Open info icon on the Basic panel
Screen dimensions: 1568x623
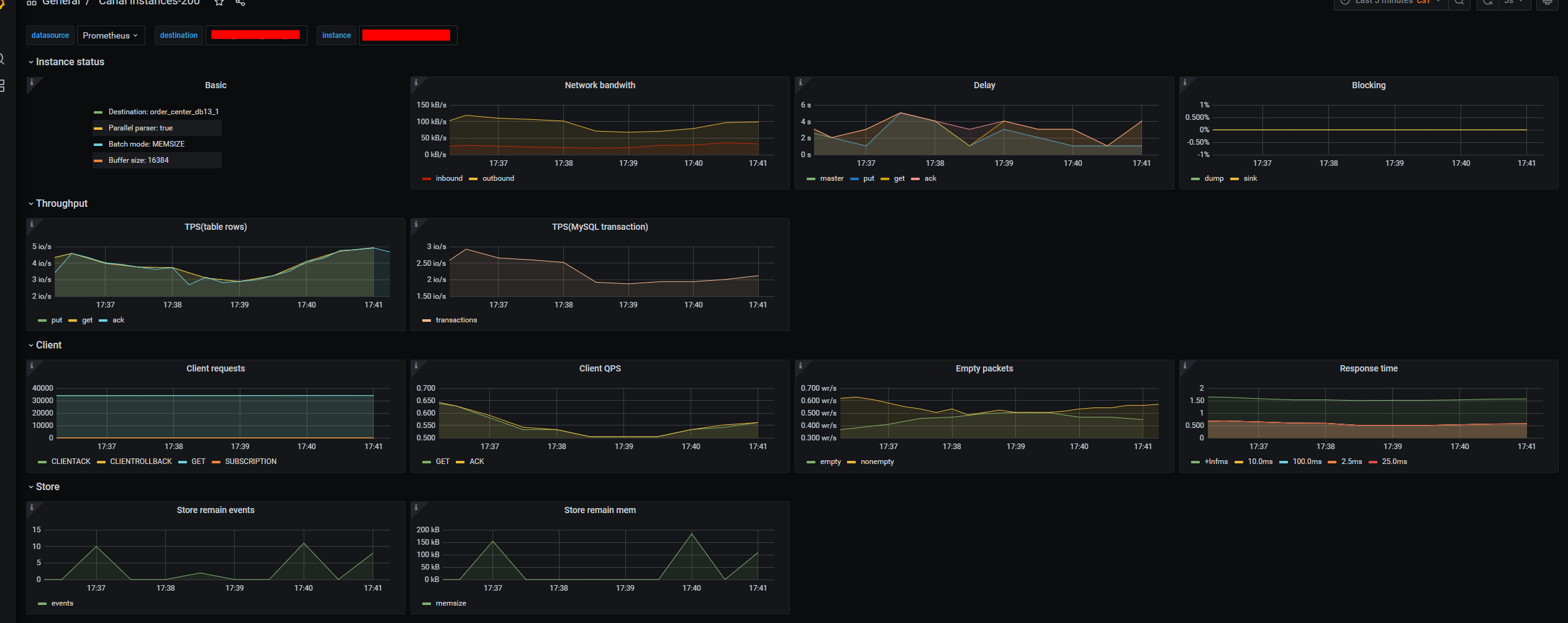point(32,82)
